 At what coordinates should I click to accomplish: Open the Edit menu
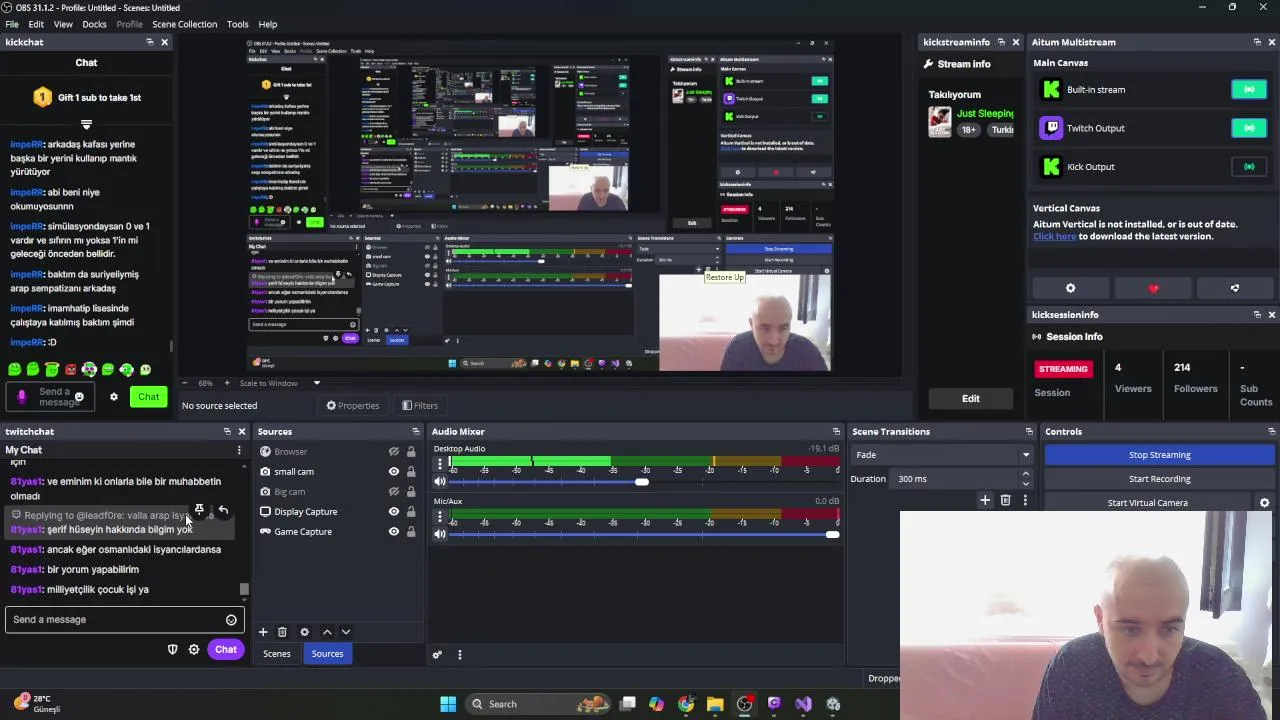pos(36,24)
